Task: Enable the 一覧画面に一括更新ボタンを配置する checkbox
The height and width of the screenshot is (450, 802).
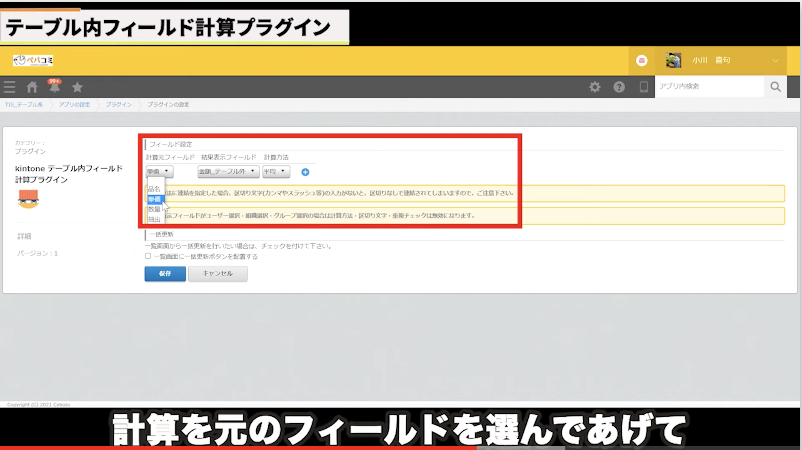Action: 148,256
